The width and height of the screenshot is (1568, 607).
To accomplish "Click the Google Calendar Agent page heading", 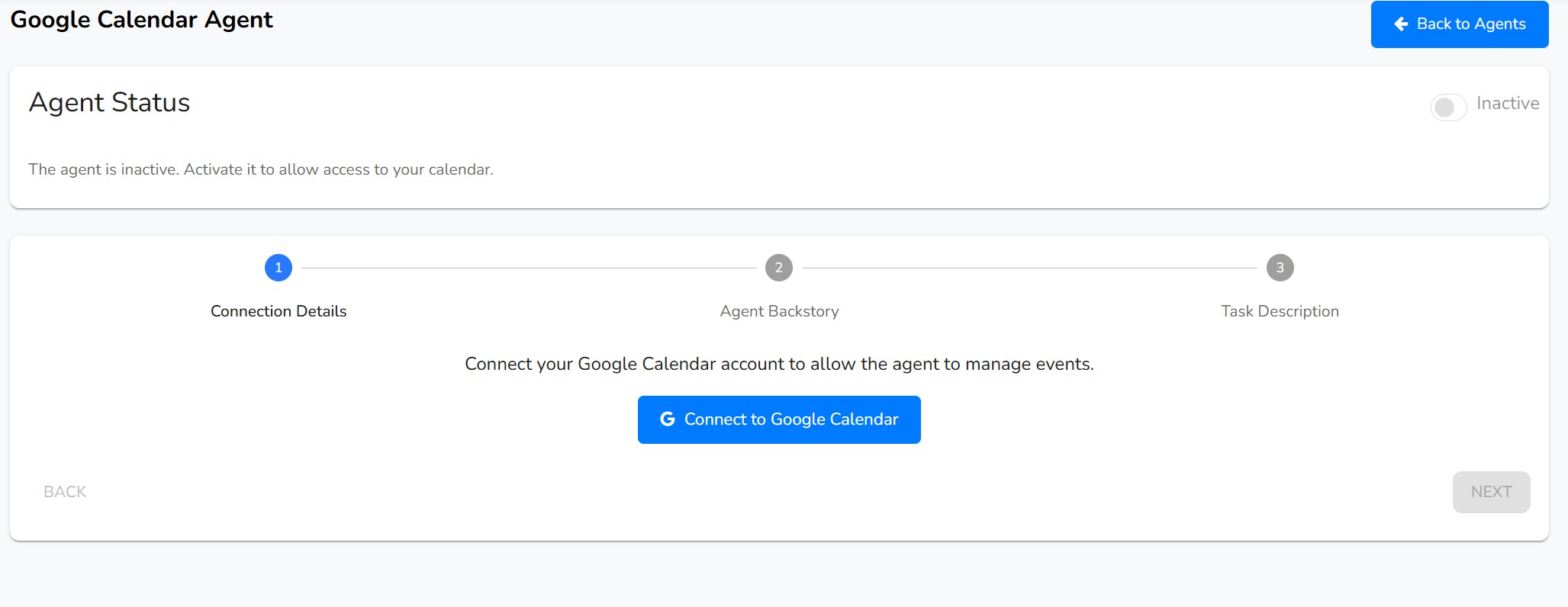I will [141, 20].
